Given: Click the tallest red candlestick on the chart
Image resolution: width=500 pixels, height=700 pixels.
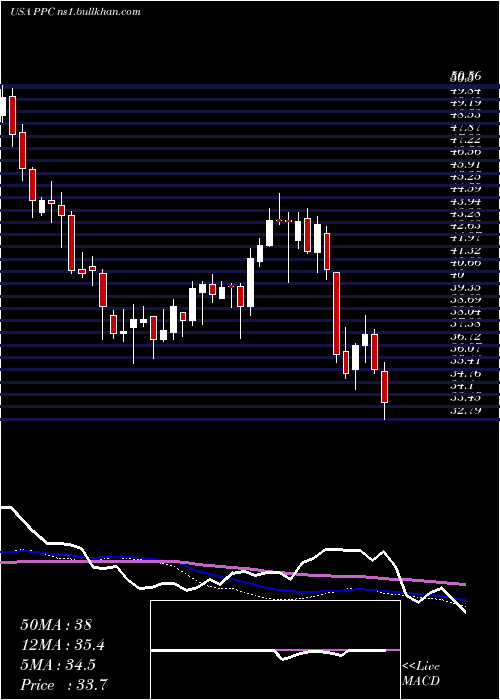Looking at the screenshot, I should point(337,313).
